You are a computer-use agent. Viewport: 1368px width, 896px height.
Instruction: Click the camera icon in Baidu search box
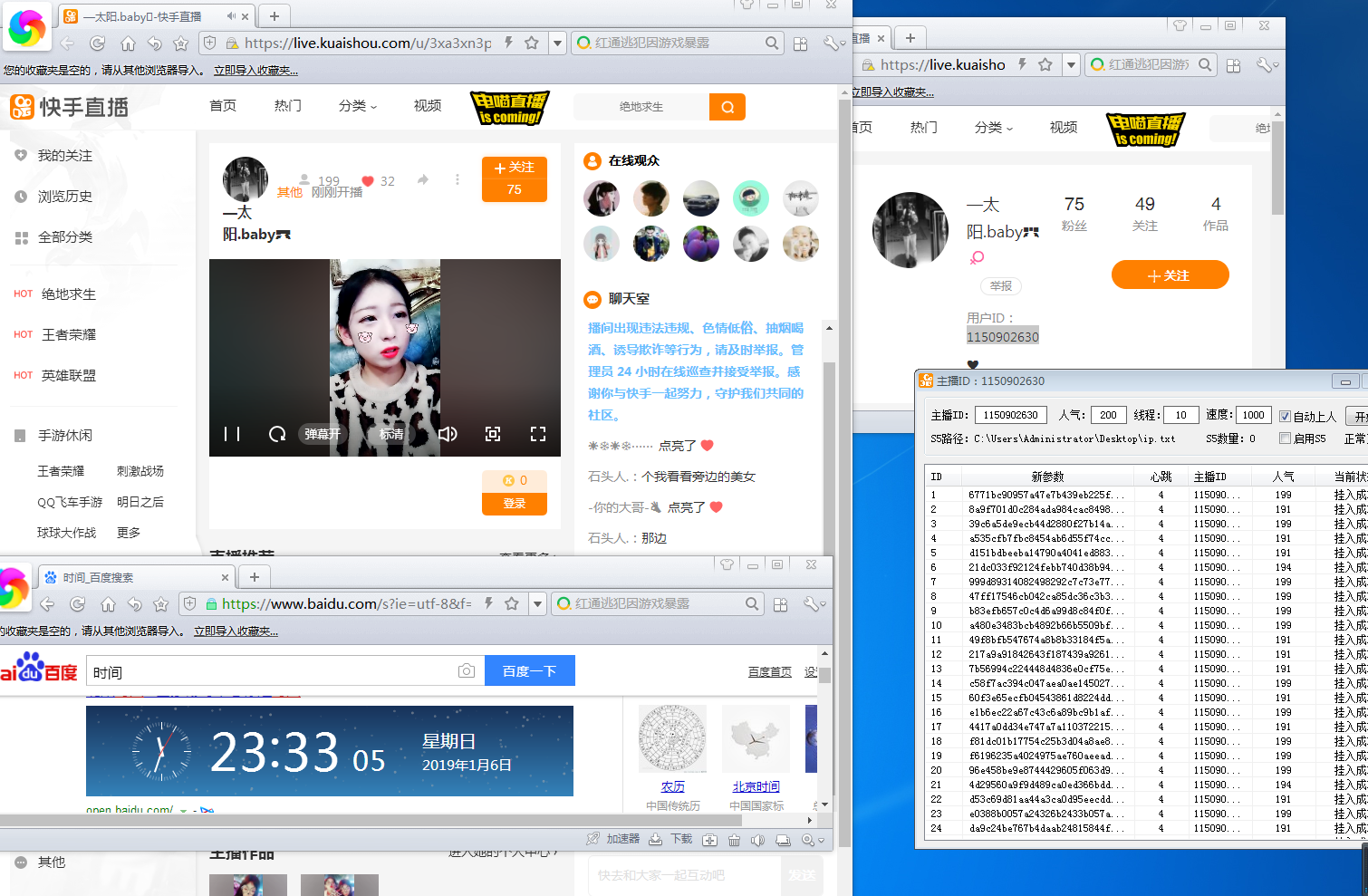(x=467, y=671)
